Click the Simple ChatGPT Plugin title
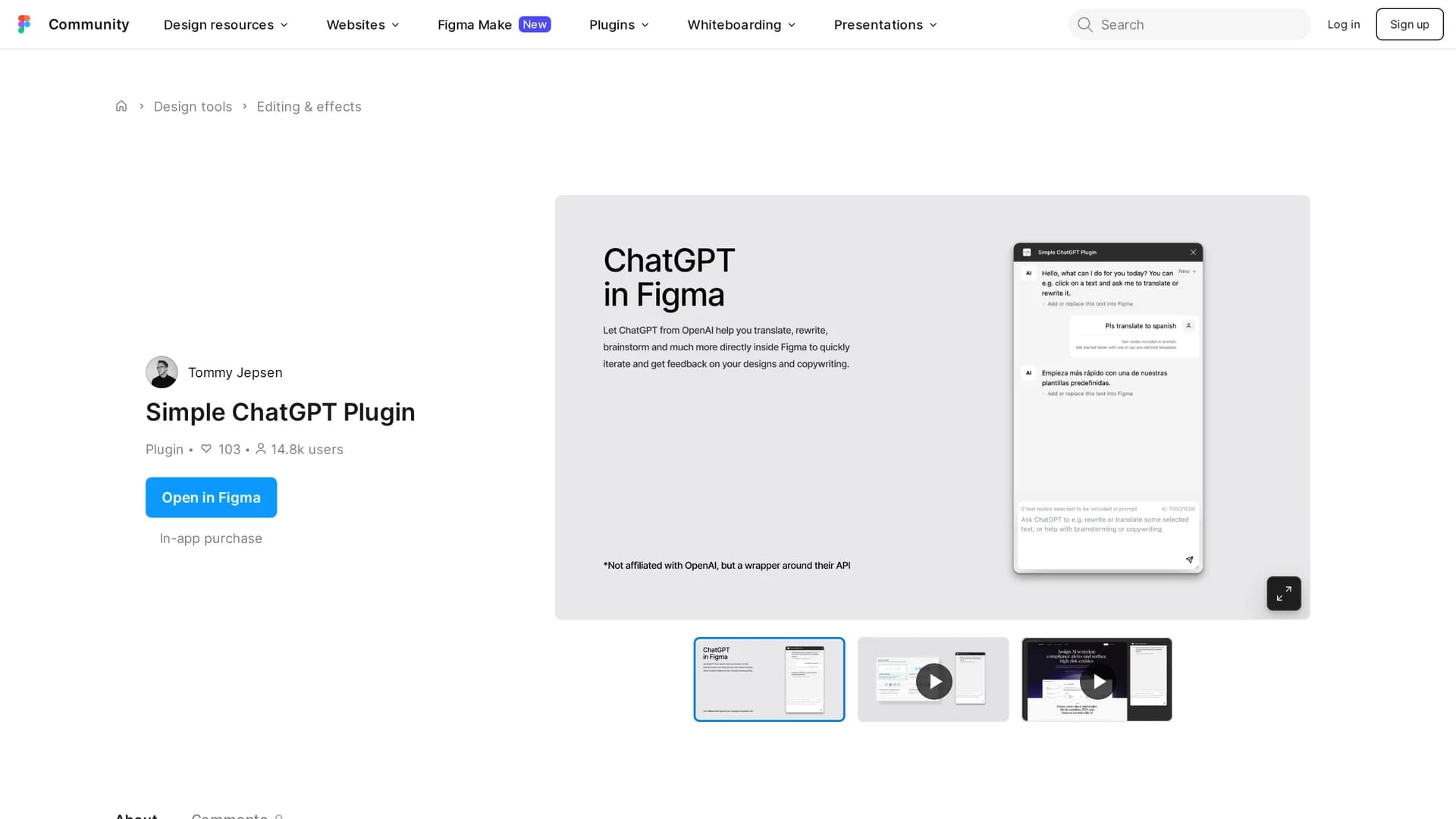Viewport: 1456px width, 819px height. [281, 412]
